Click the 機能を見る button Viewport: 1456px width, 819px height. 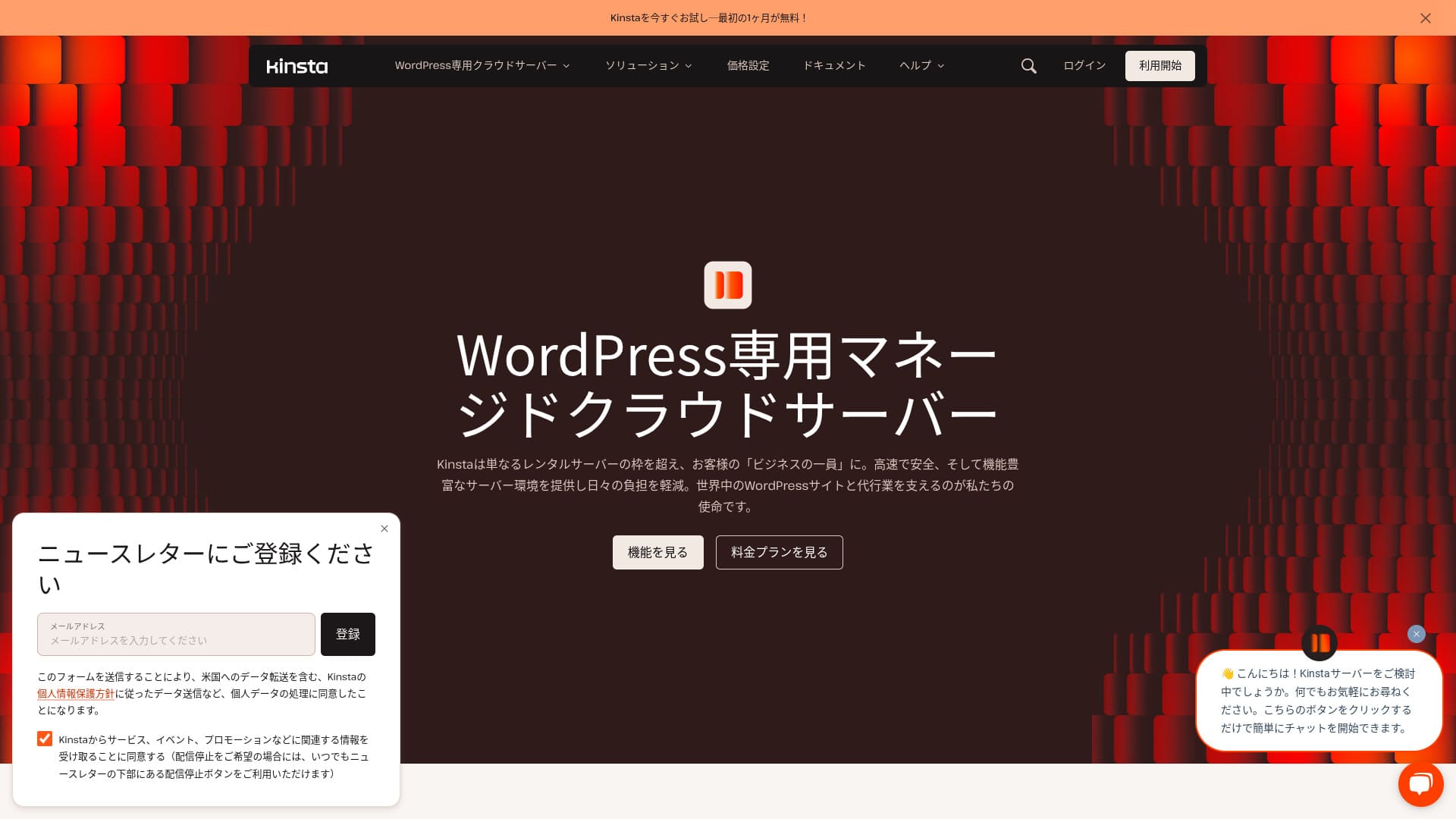pos(657,552)
